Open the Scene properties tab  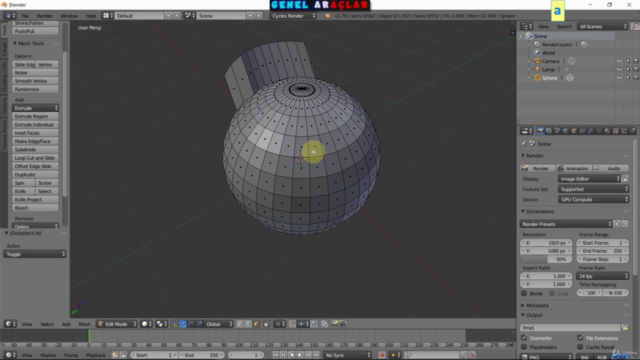click(x=557, y=131)
